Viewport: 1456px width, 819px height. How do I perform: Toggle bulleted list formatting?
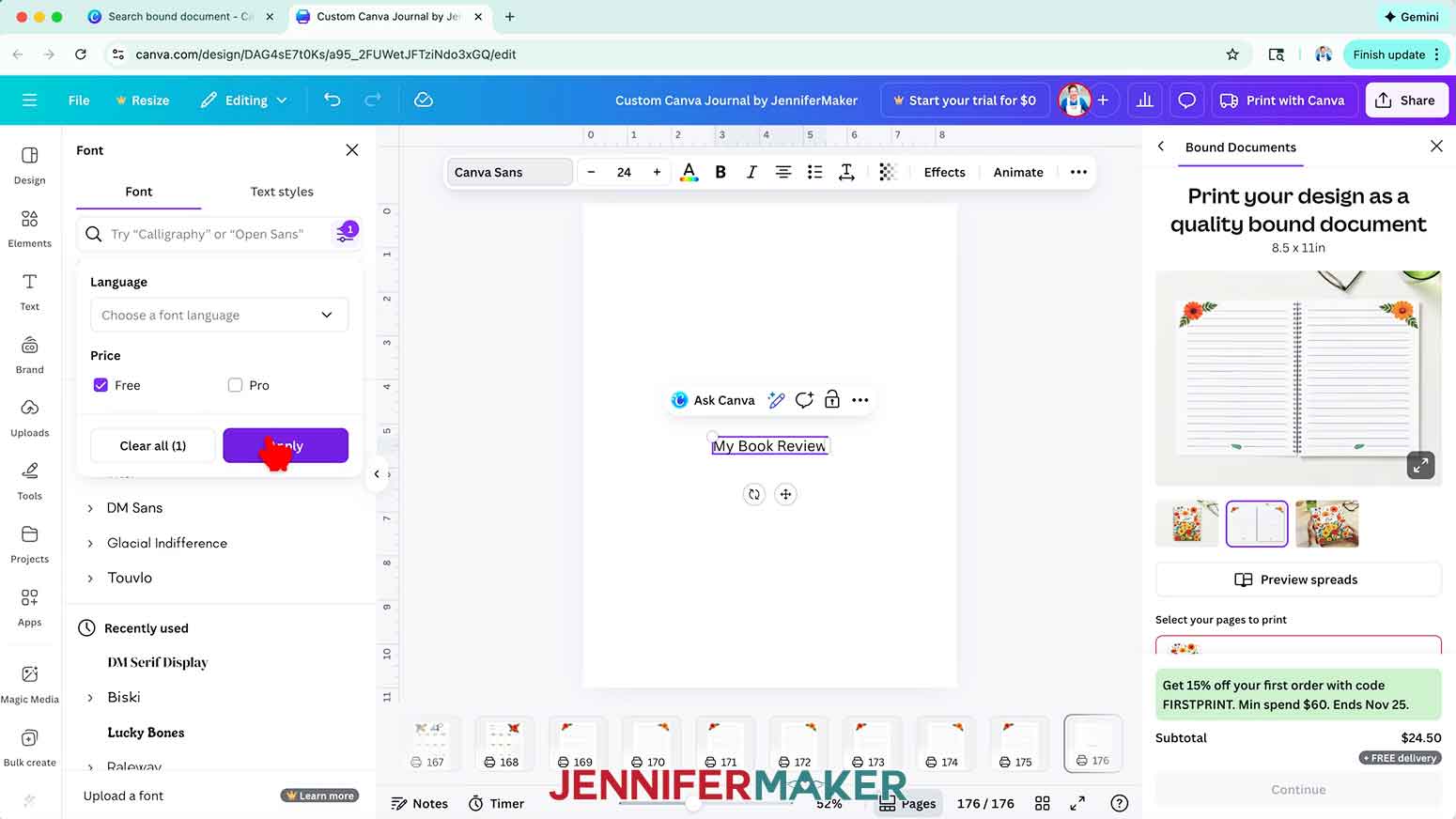pyautogui.click(x=814, y=172)
